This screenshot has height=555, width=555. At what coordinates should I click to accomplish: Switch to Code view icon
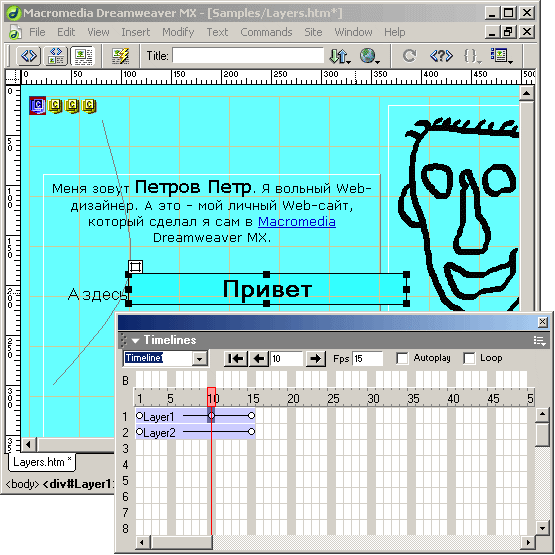click(29, 56)
